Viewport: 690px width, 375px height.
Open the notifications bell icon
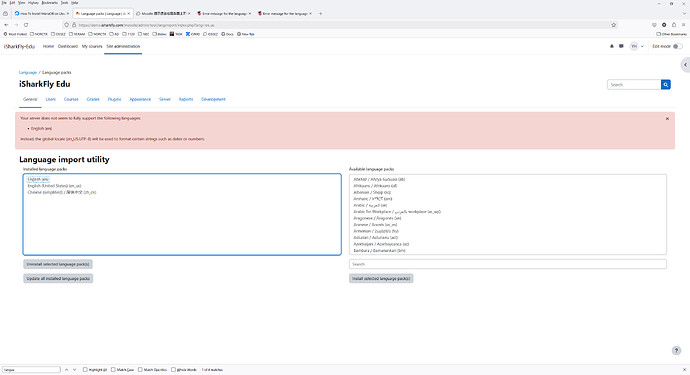click(612, 46)
